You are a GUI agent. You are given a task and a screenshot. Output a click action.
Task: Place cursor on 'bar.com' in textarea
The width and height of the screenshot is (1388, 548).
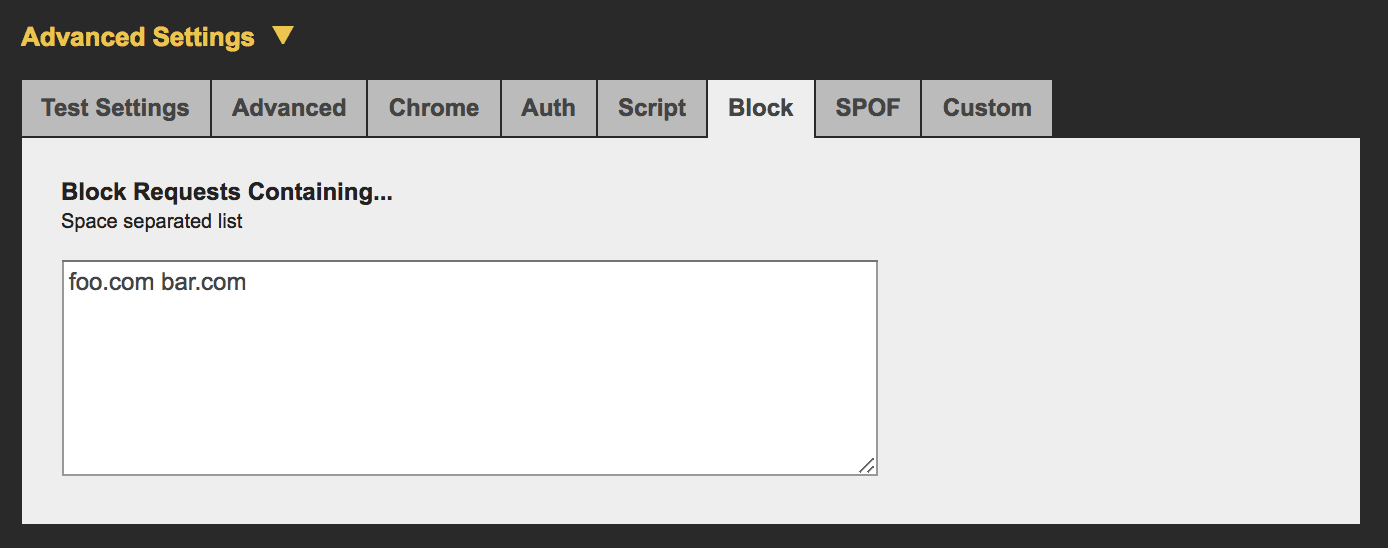(x=204, y=282)
